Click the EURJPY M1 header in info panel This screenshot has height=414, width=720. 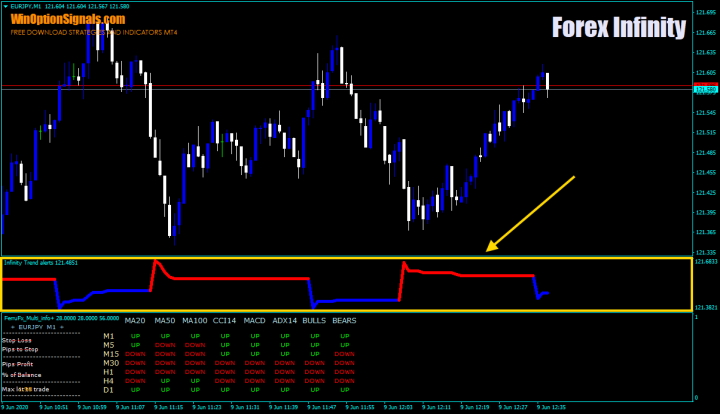click(37, 327)
